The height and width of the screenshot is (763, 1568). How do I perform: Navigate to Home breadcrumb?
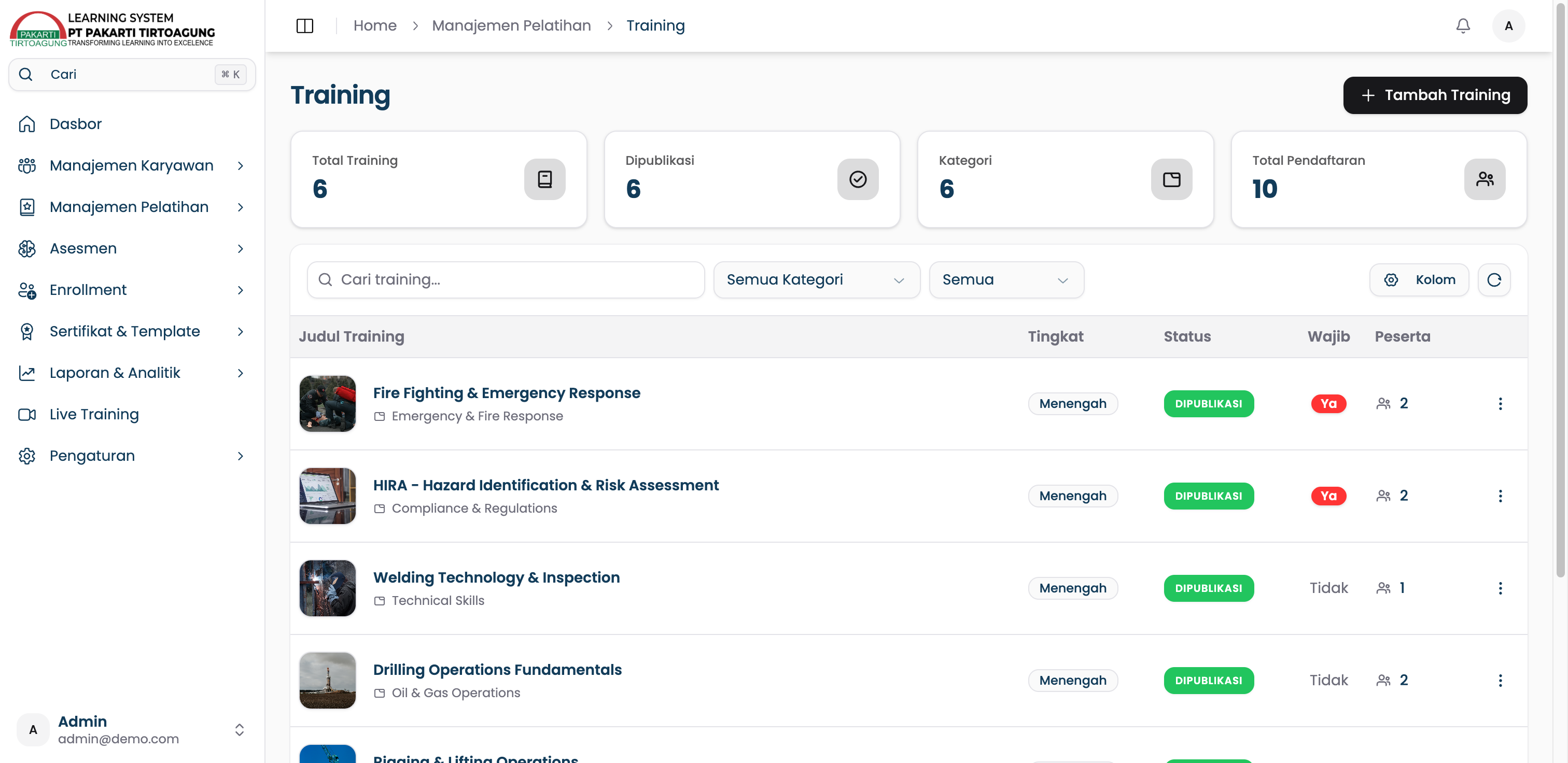tap(375, 25)
